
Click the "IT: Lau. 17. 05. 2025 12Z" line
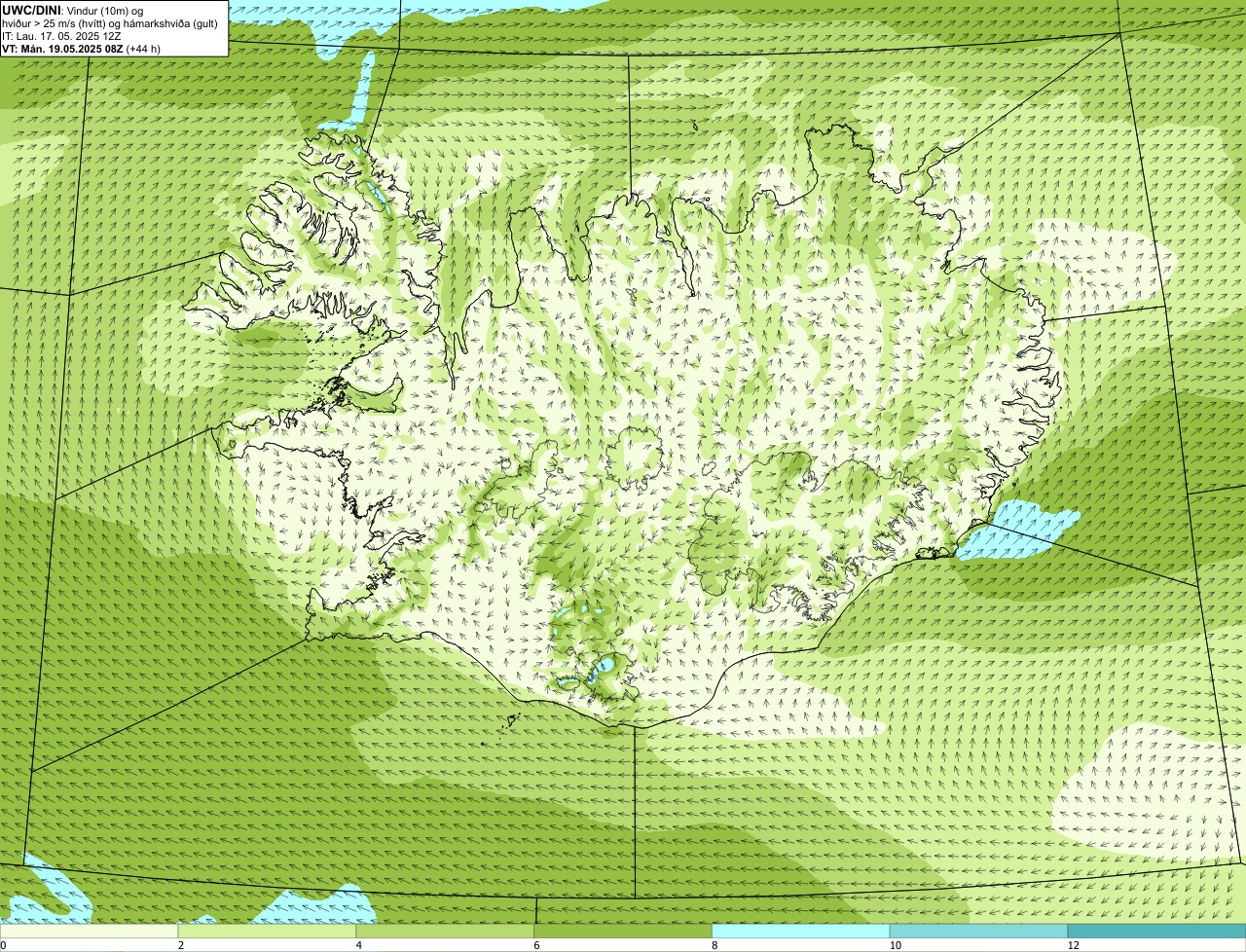click(x=61, y=36)
